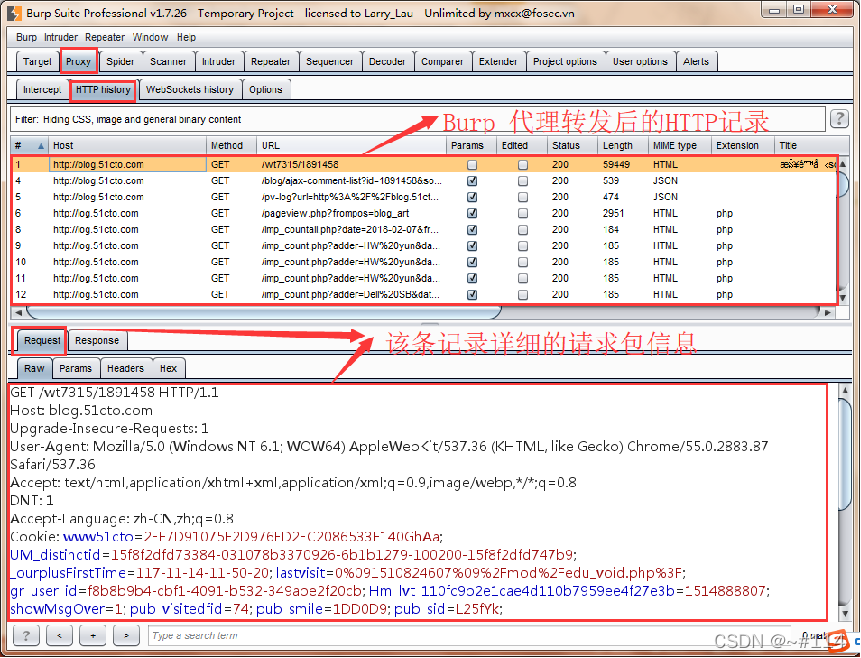Screen dimensions: 861x658
Task: Select the Params view tab
Action: click(75, 369)
